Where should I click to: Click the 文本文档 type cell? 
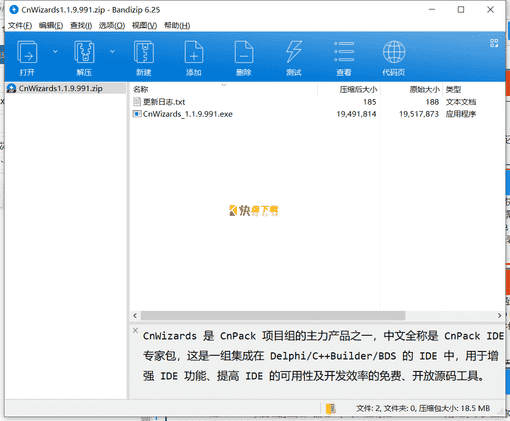click(x=461, y=102)
